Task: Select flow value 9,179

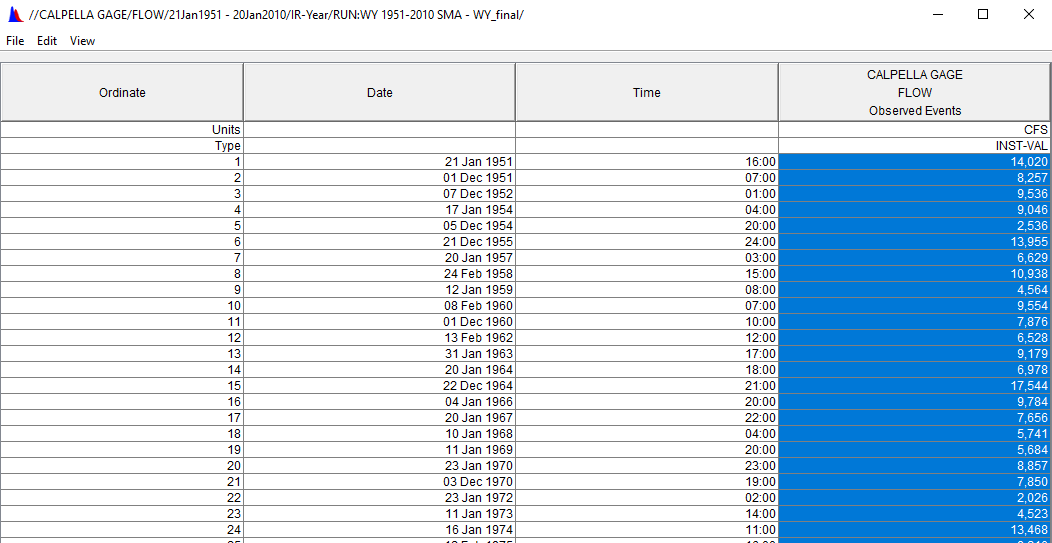Action: pos(914,354)
